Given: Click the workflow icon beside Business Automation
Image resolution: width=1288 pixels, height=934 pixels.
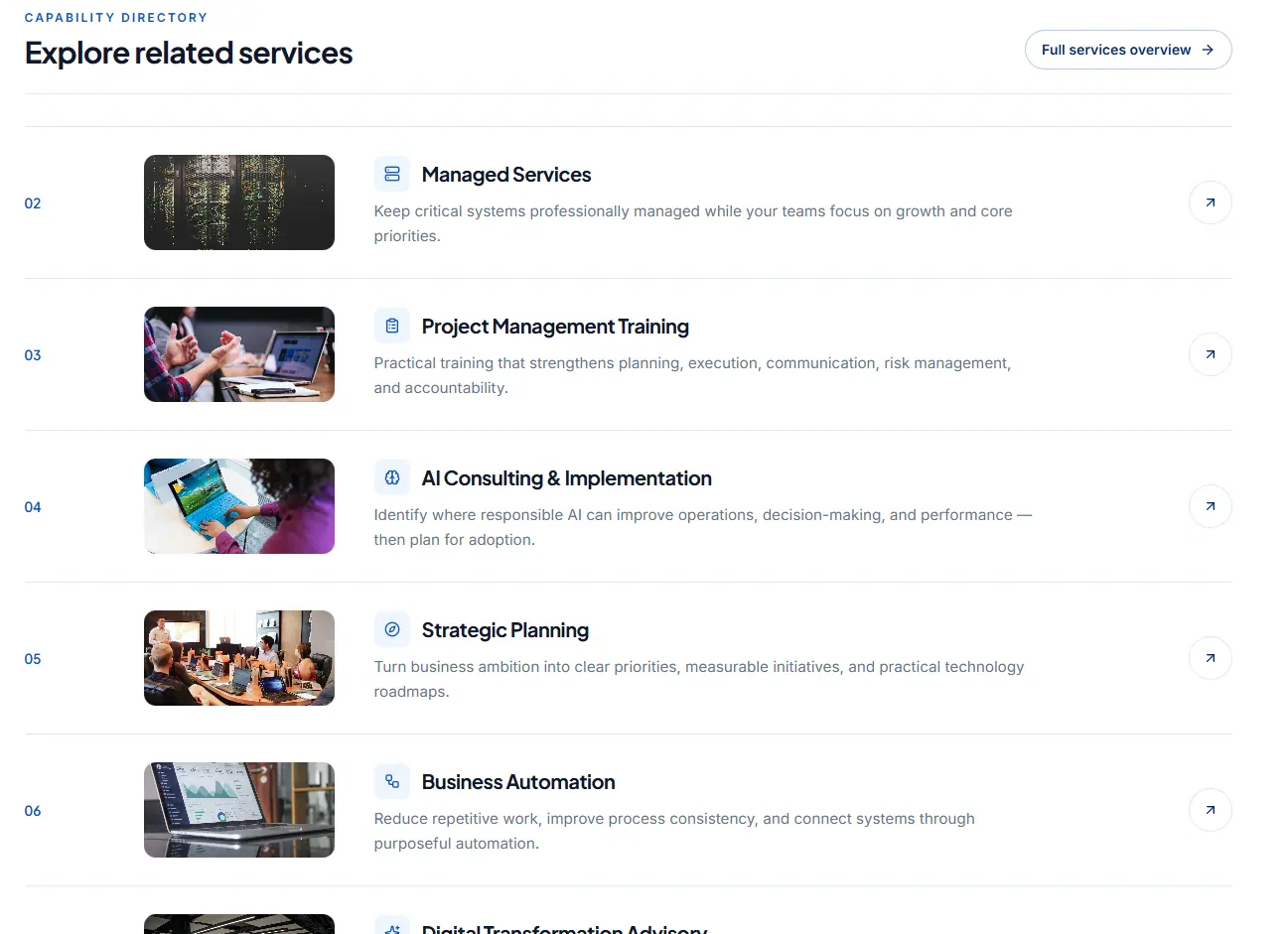Looking at the screenshot, I should 392,781.
